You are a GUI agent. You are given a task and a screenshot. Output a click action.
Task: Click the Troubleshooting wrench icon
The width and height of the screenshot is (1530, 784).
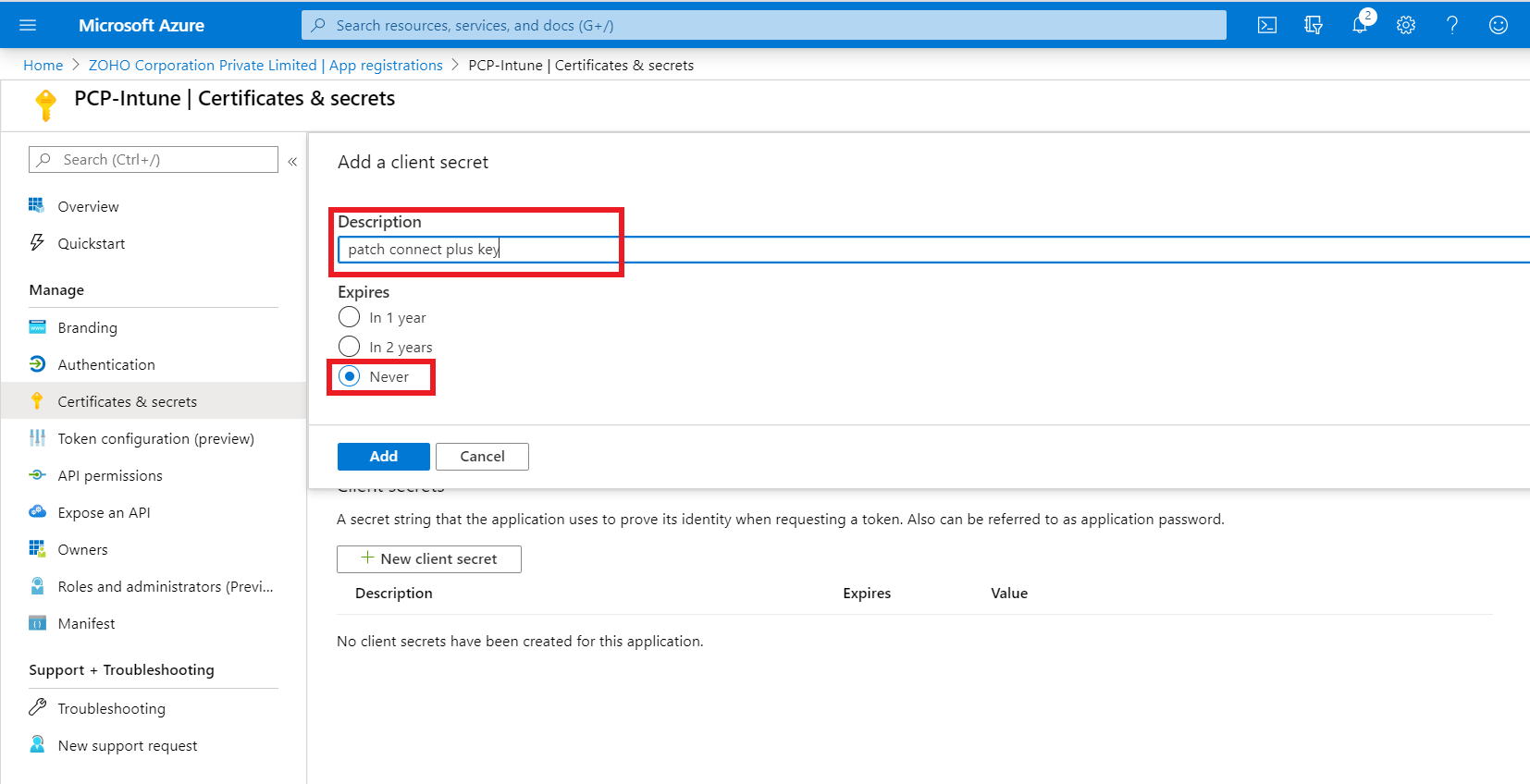point(37,707)
